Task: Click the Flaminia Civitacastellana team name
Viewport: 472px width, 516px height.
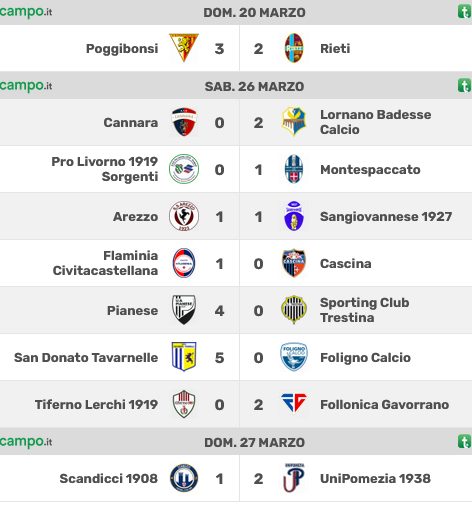Action: pyautogui.click(x=105, y=263)
